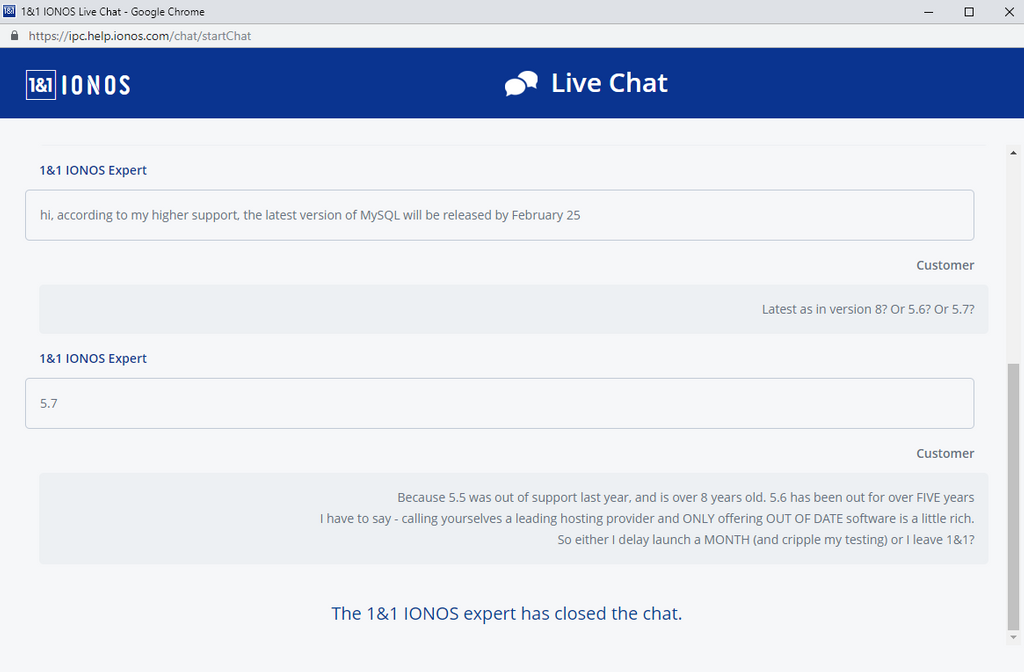Click the expert reply '5.7'
The image size is (1024, 672).
(x=500, y=403)
